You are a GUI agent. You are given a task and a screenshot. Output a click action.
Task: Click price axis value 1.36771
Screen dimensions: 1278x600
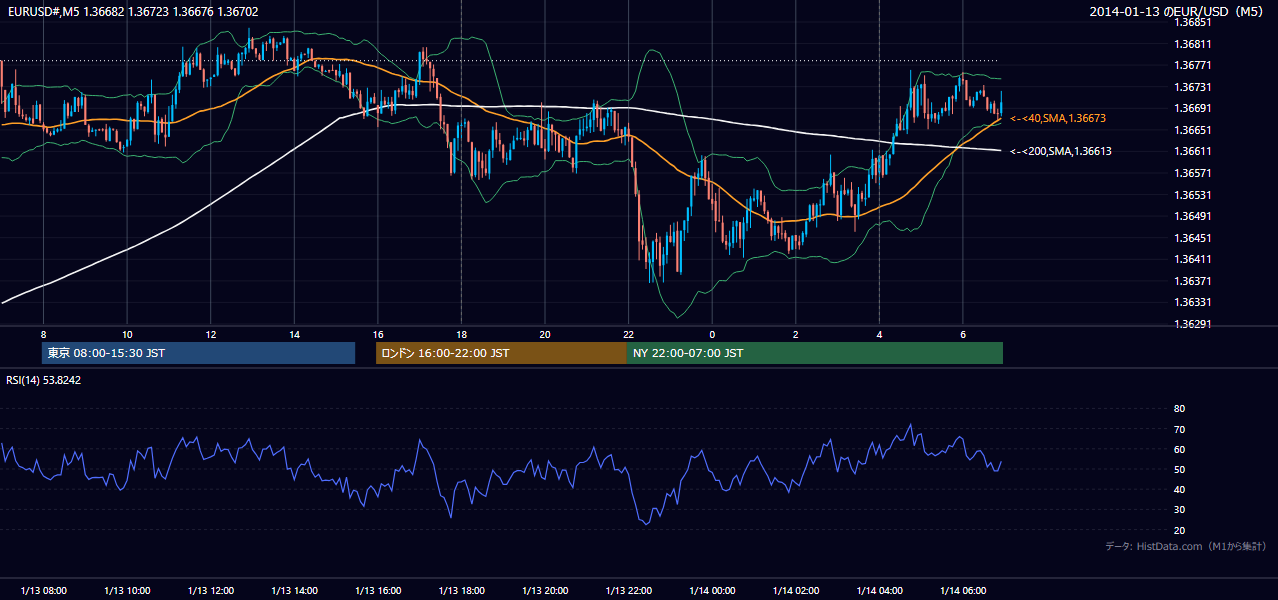(x=1193, y=65)
